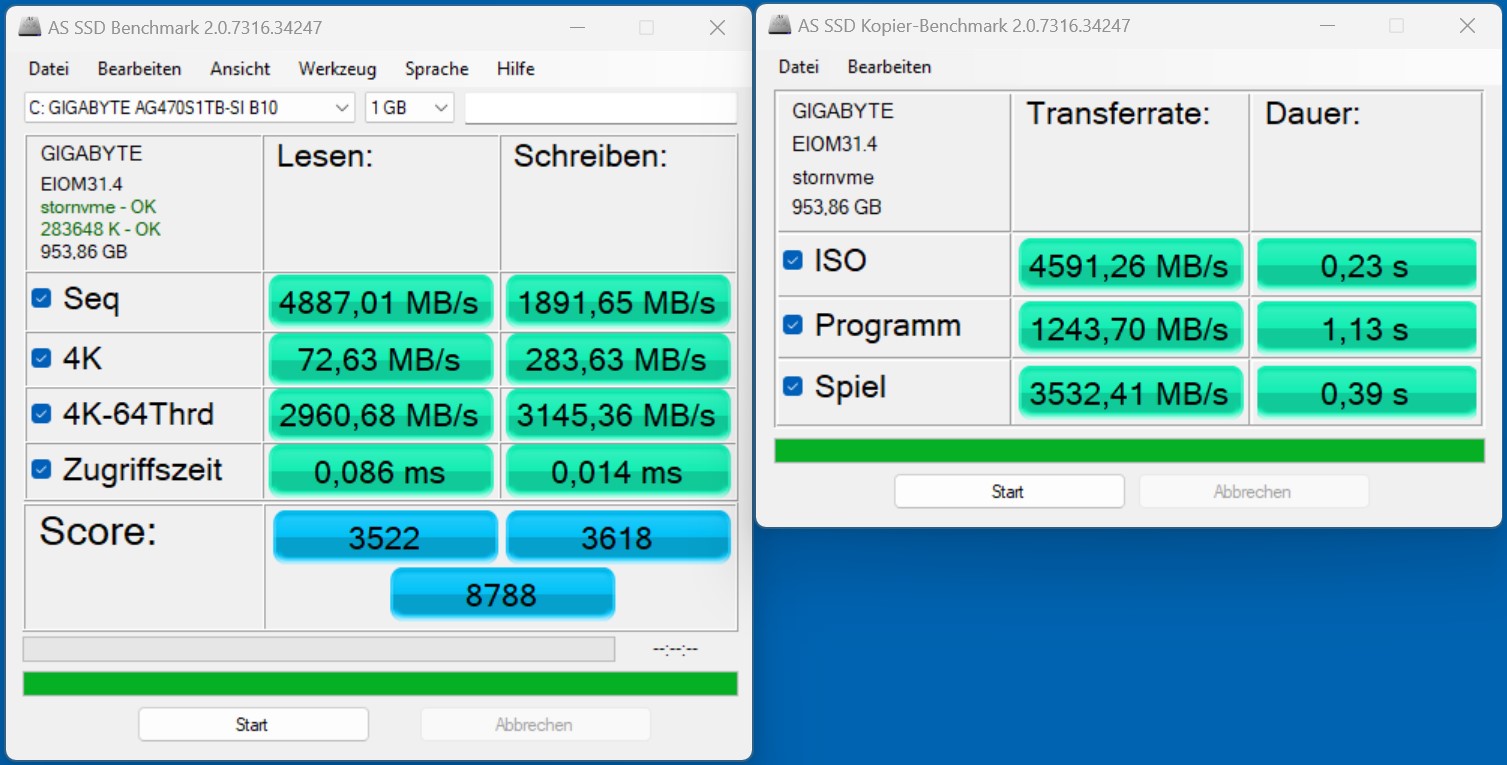This screenshot has height=765, width=1507.
Task: Uncheck the 4K test checkbox
Action: [x=41, y=357]
